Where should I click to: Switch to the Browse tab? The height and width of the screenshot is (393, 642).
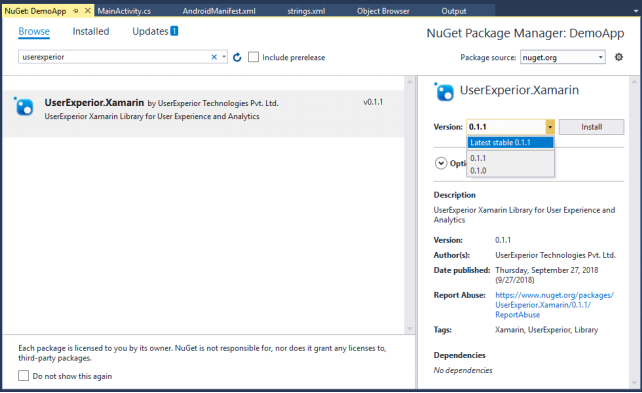coord(34,32)
